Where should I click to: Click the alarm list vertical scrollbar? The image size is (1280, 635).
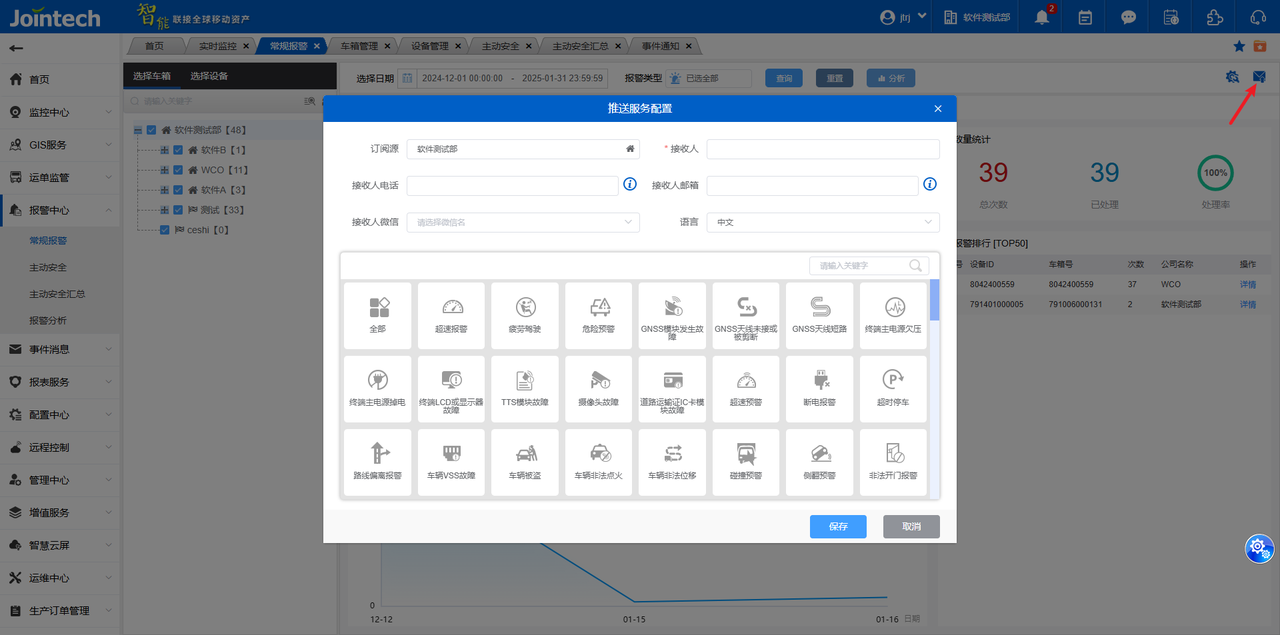pyautogui.click(x=934, y=300)
